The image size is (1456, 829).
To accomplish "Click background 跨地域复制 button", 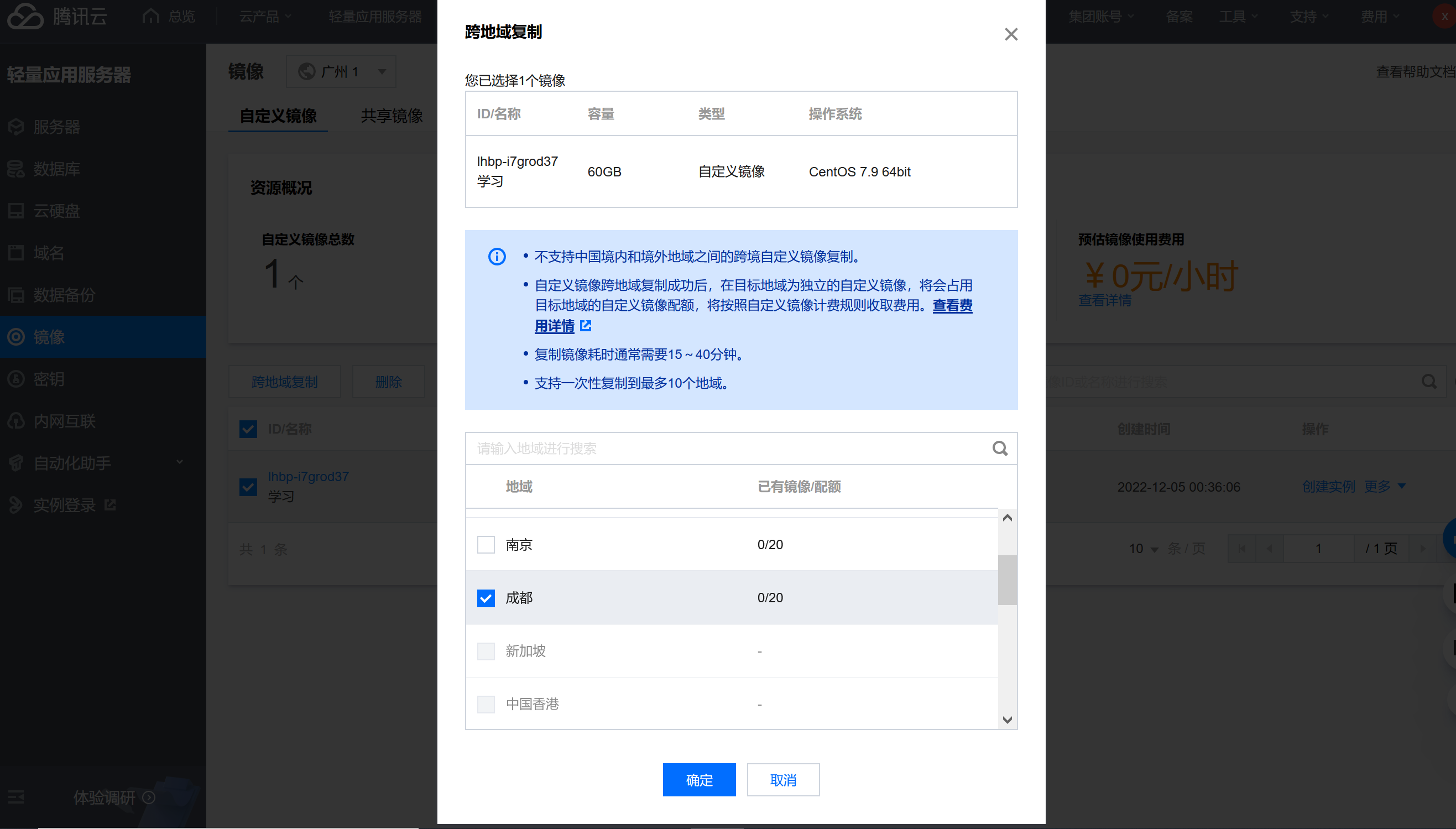I will point(285,382).
